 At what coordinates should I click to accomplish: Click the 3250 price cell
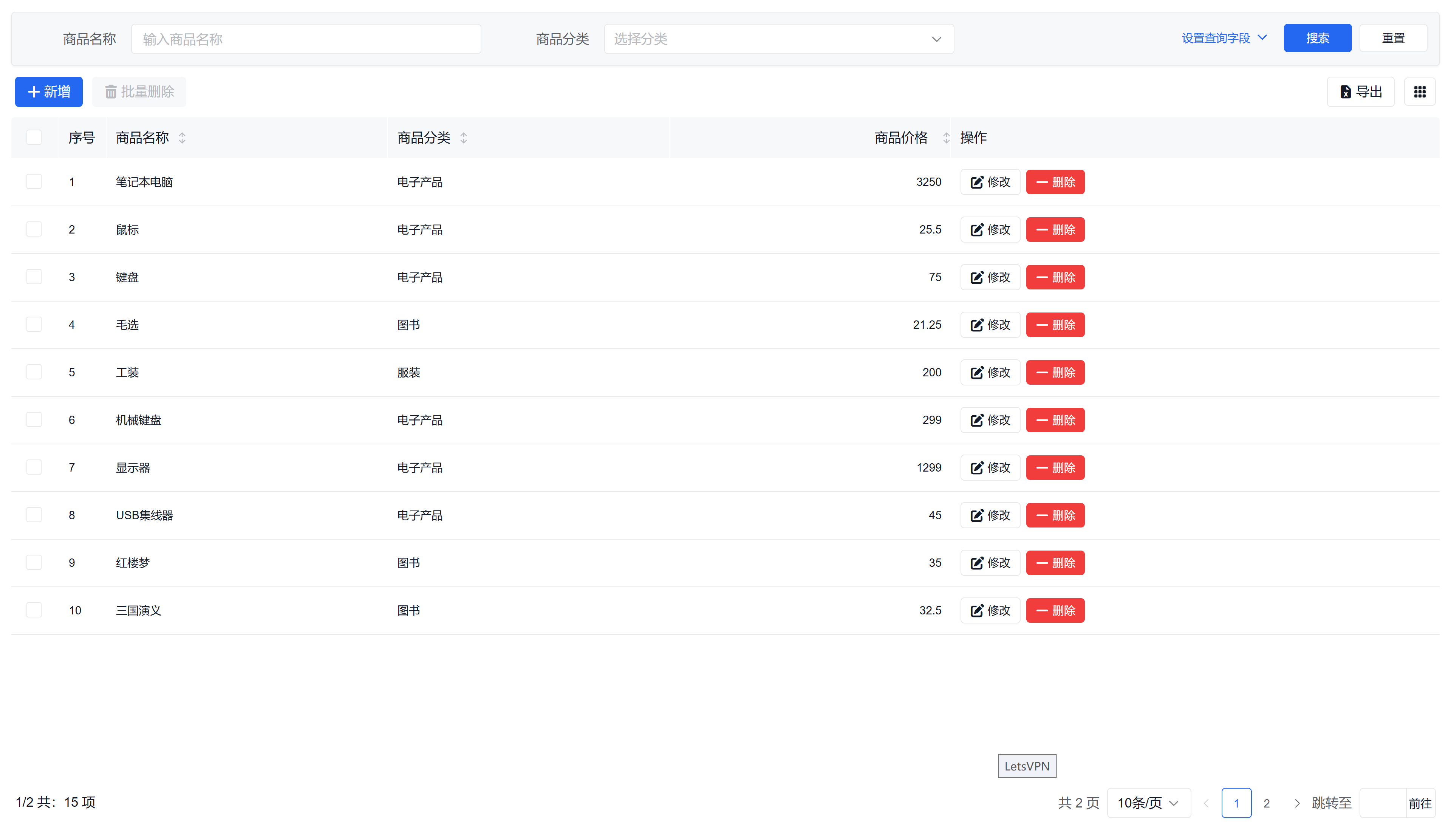(x=928, y=182)
